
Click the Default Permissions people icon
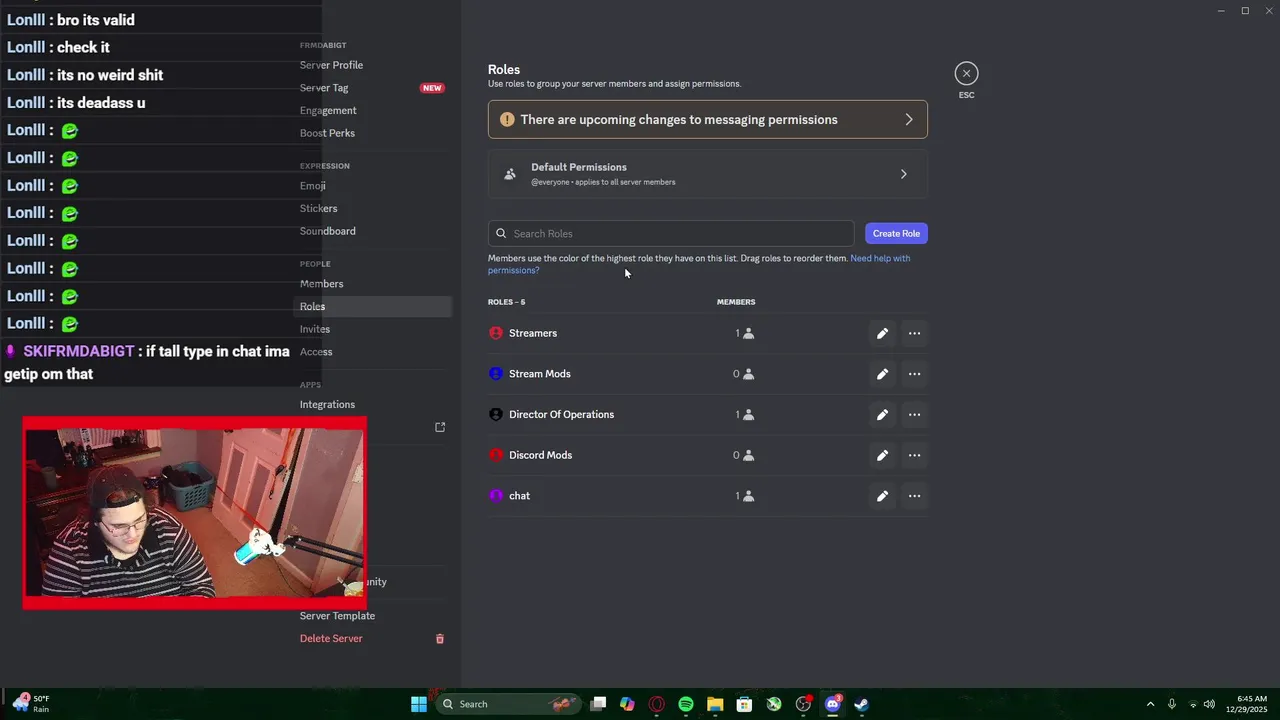(510, 174)
